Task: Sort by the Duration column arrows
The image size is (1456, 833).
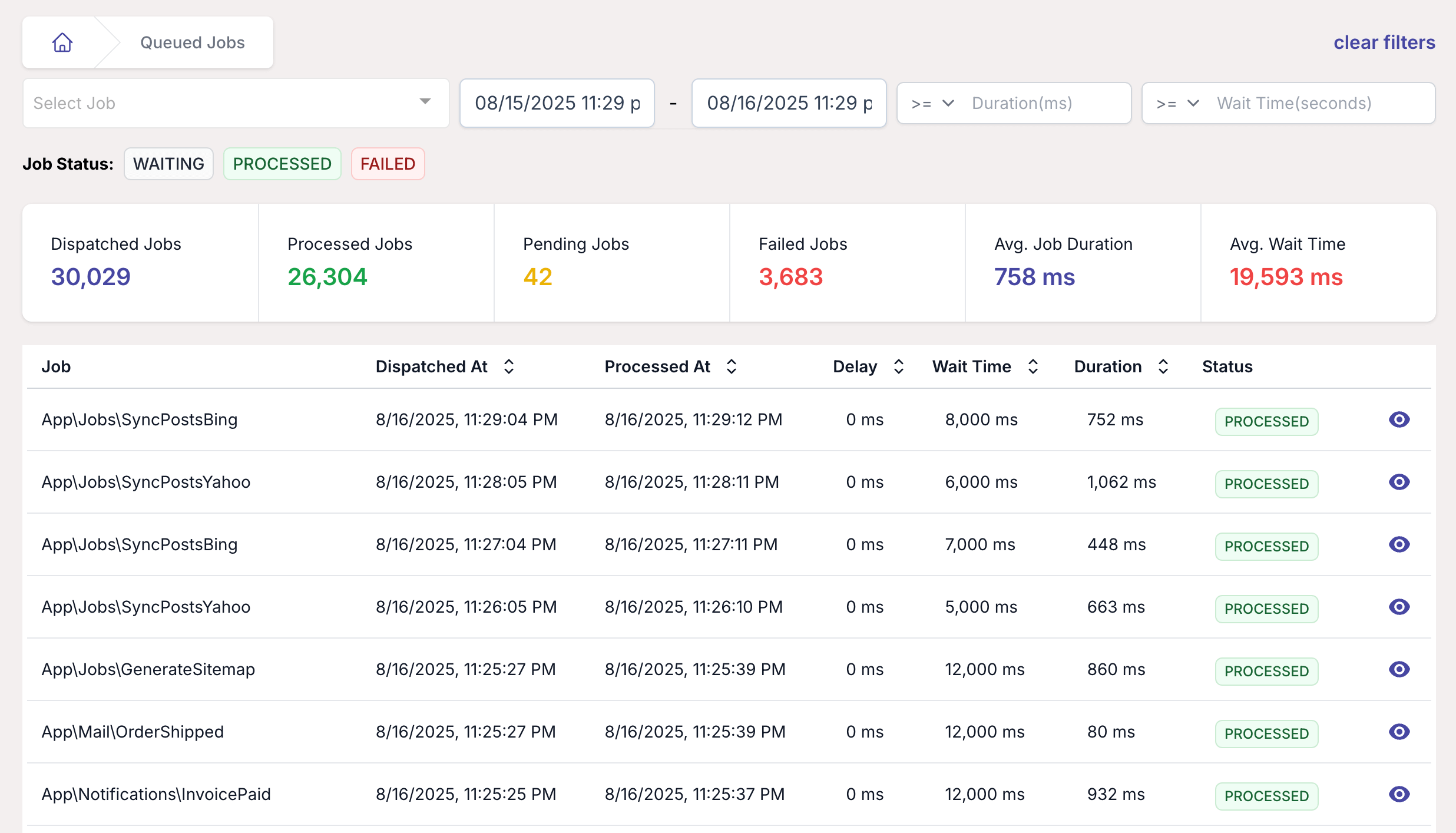Action: tap(1163, 366)
